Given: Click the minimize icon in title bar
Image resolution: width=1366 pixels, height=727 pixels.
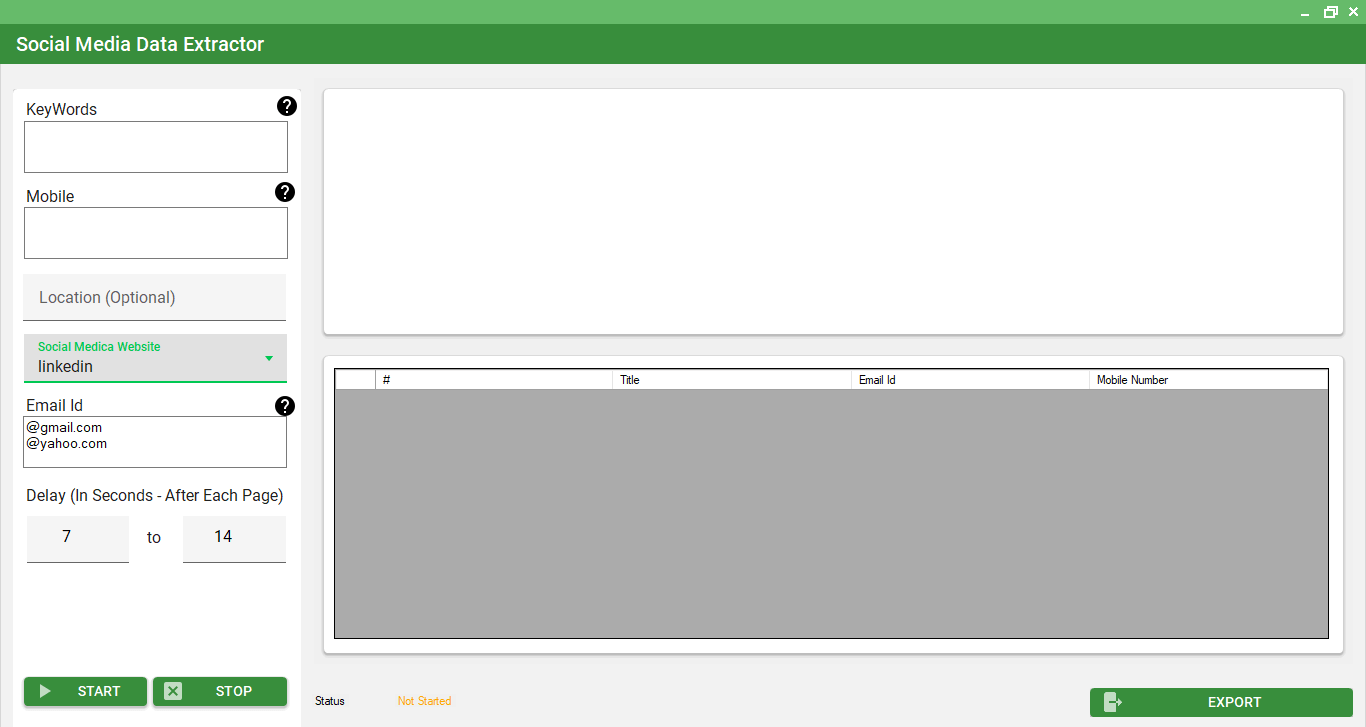Looking at the screenshot, I should (x=1304, y=12).
